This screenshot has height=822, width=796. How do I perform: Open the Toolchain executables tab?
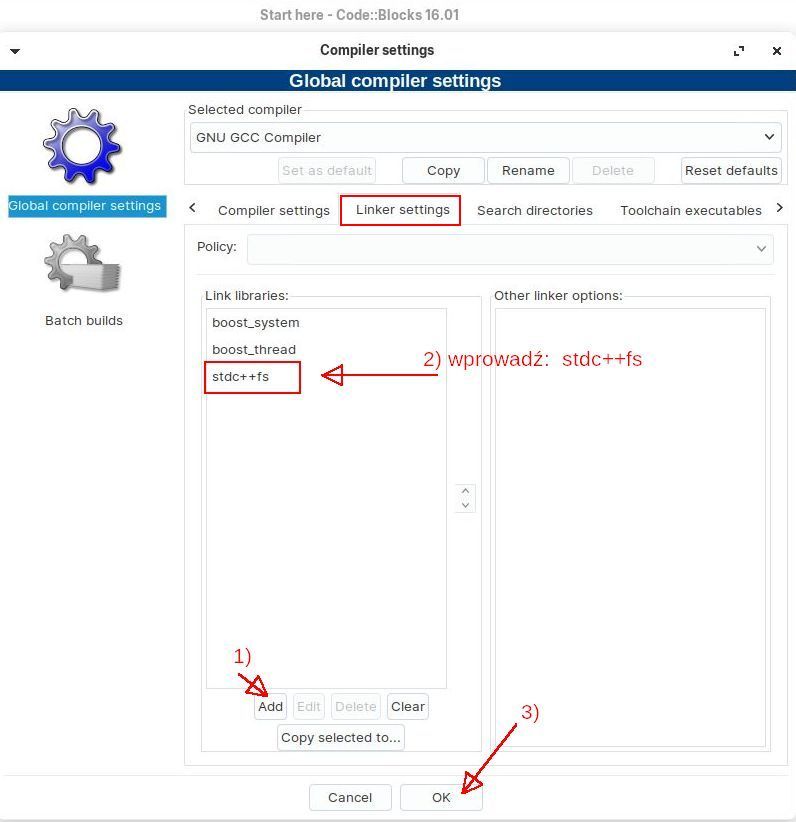click(691, 210)
